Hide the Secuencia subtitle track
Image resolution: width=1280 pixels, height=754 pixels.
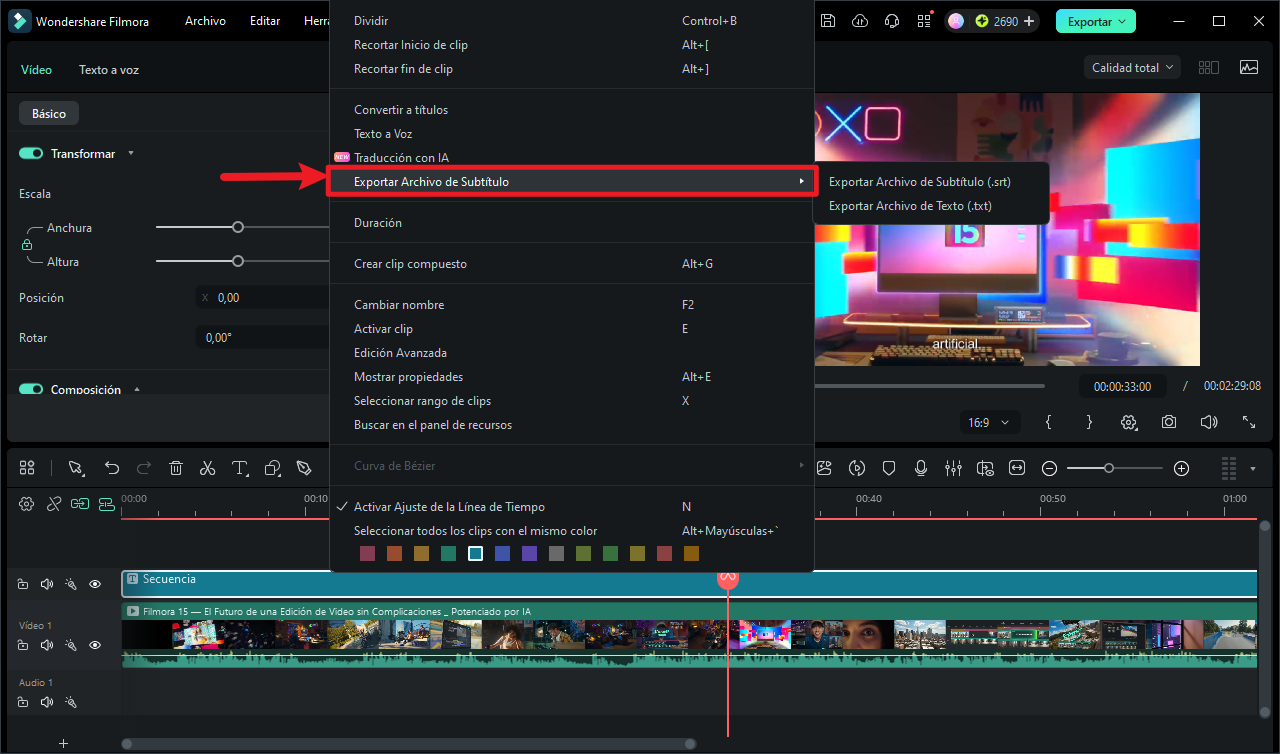(x=95, y=584)
